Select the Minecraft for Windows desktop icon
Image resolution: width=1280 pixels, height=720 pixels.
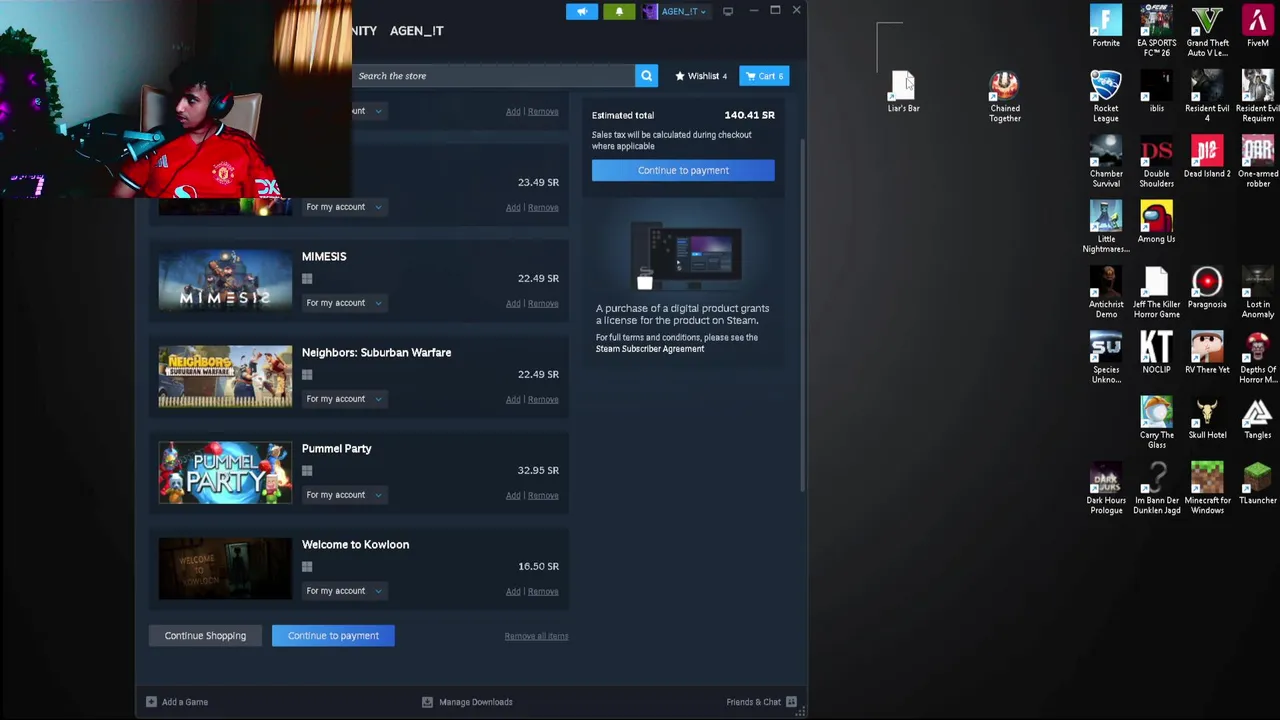[x=1207, y=487]
